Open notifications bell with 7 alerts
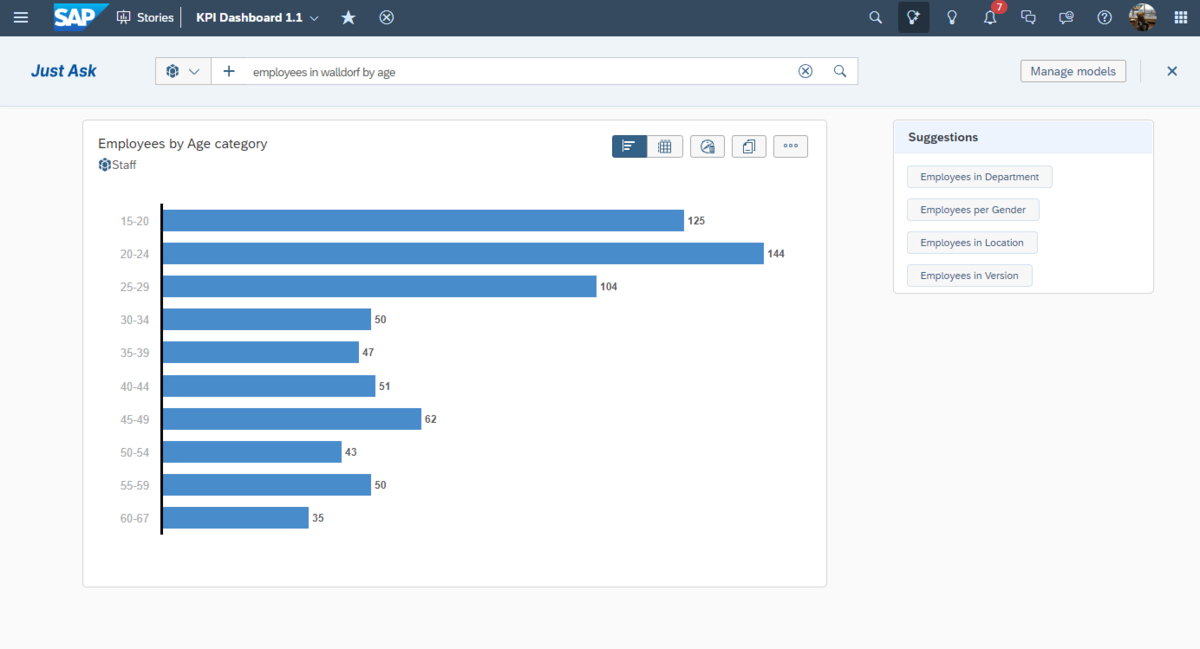This screenshot has width=1200, height=649. [x=990, y=18]
